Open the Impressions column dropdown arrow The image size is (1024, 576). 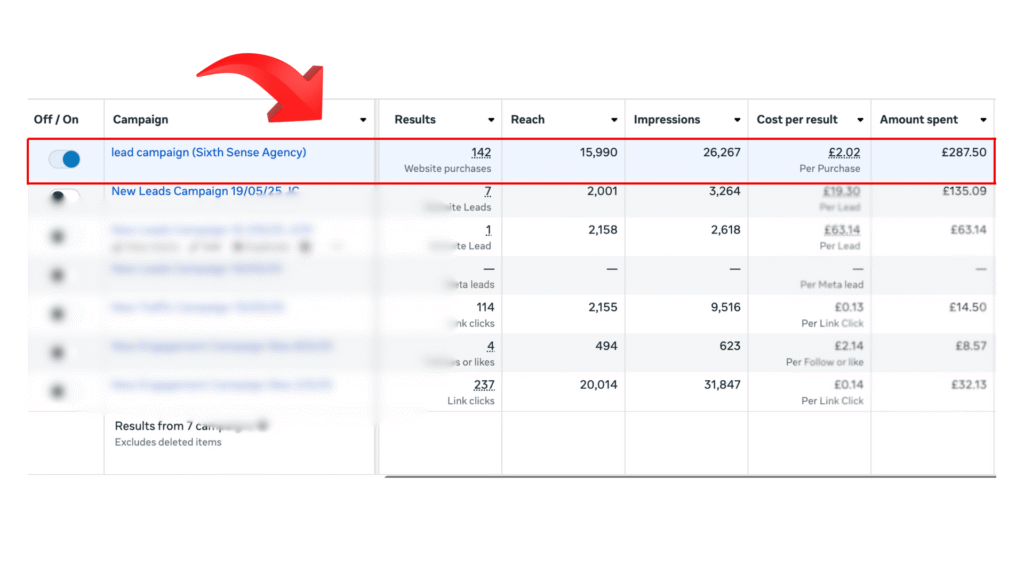click(x=737, y=120)
